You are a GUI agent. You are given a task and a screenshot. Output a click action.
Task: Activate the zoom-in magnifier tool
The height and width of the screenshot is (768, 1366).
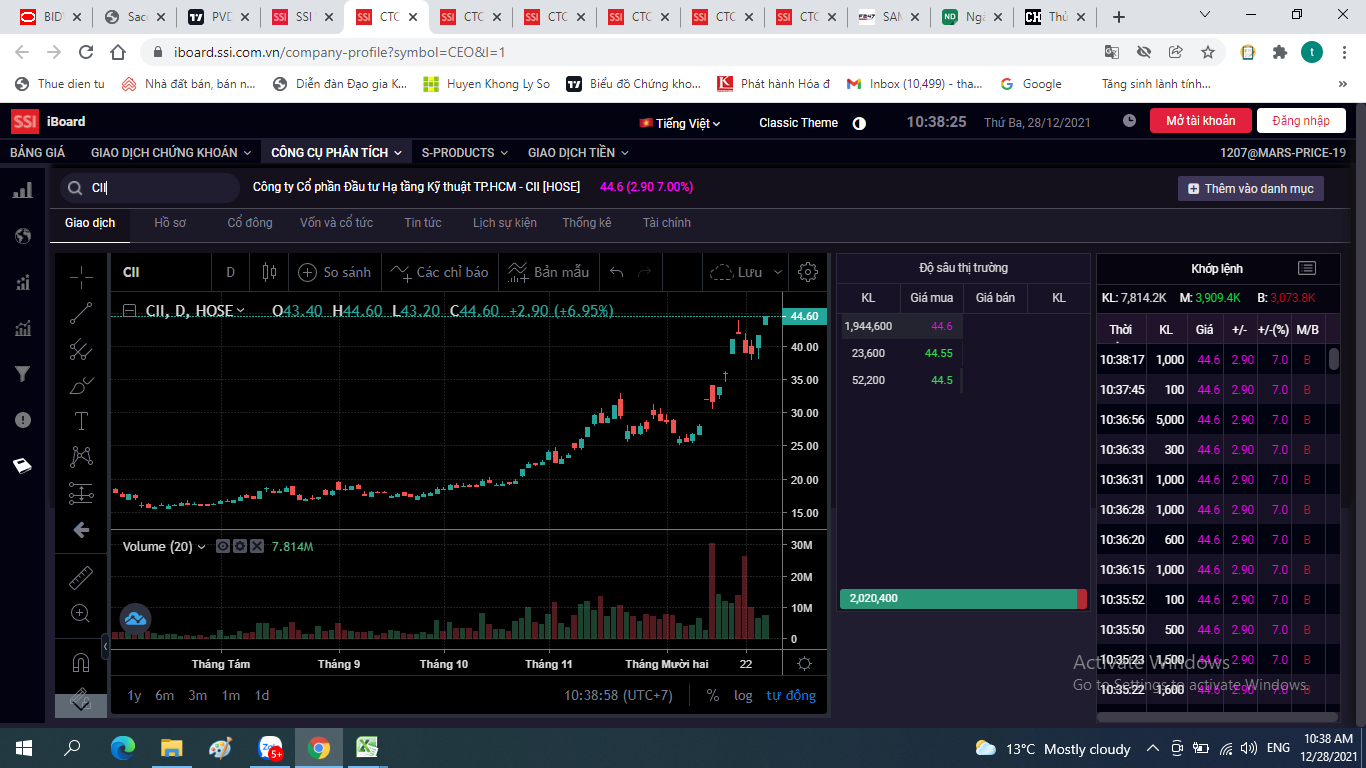(81, 613)
